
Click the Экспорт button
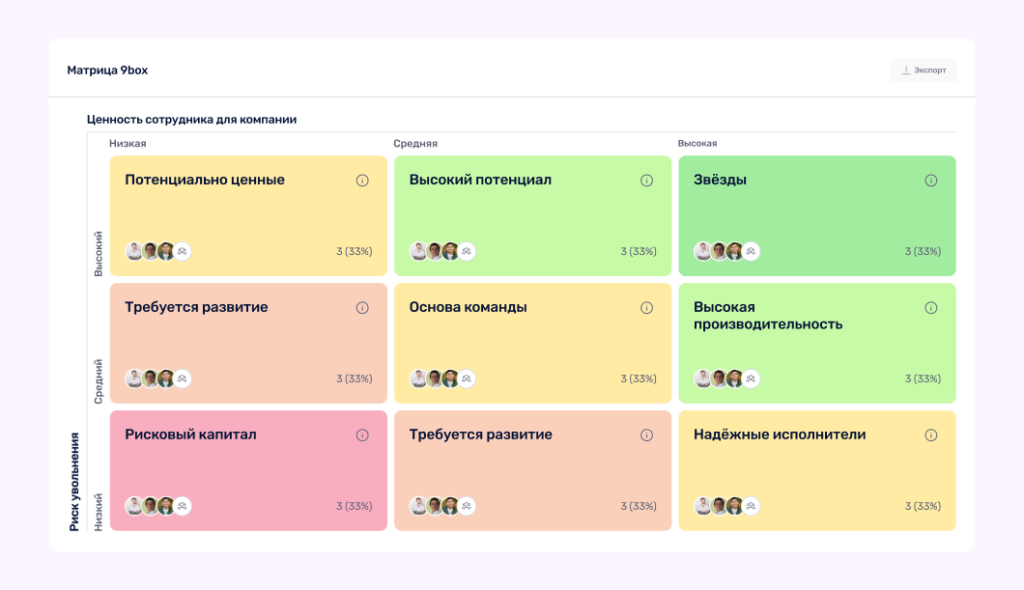923,70
